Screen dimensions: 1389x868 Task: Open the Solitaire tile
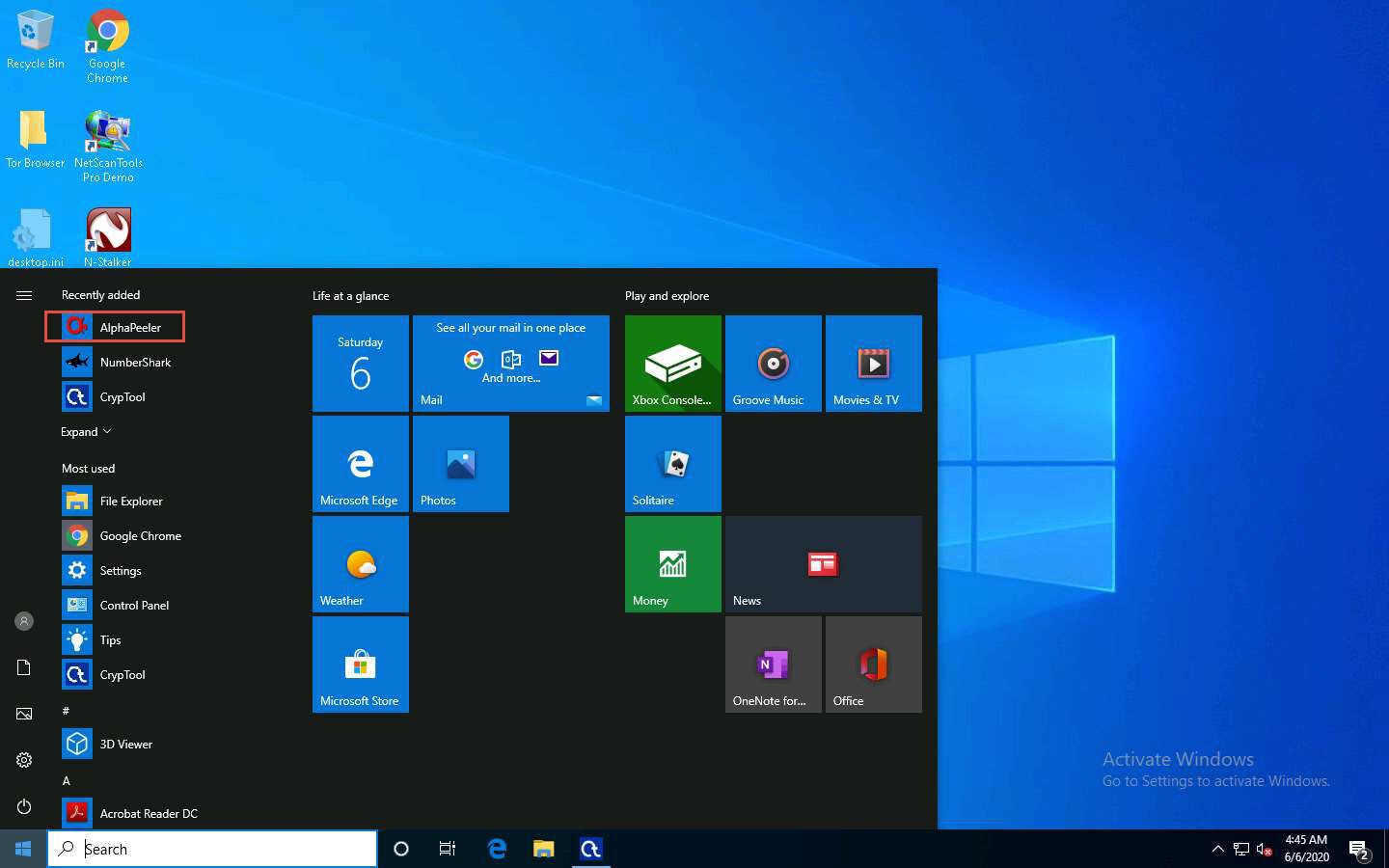pos(673,464)
